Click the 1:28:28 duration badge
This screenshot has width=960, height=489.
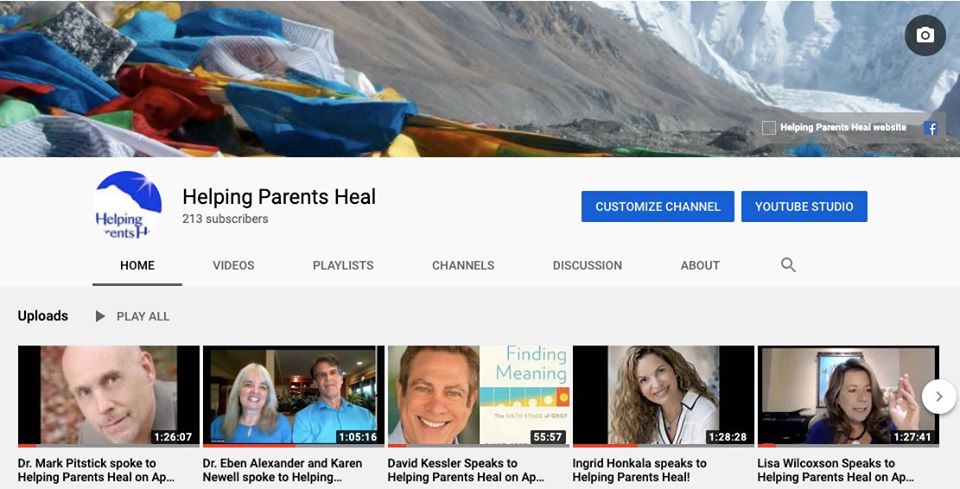728,437
